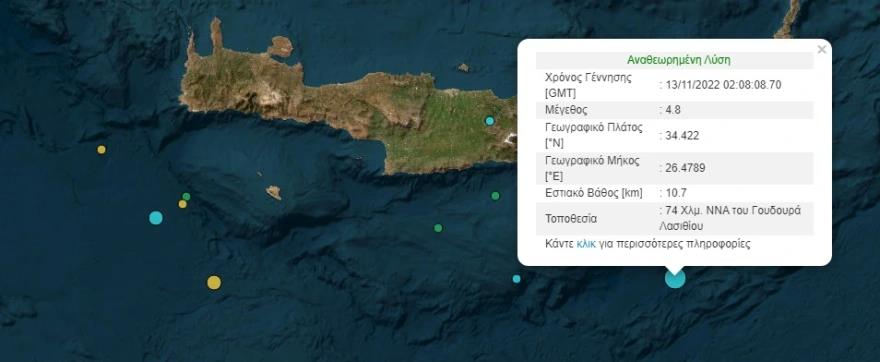
Task: Open the "κλικ" link for more information
Action: (x=585, y=244)
